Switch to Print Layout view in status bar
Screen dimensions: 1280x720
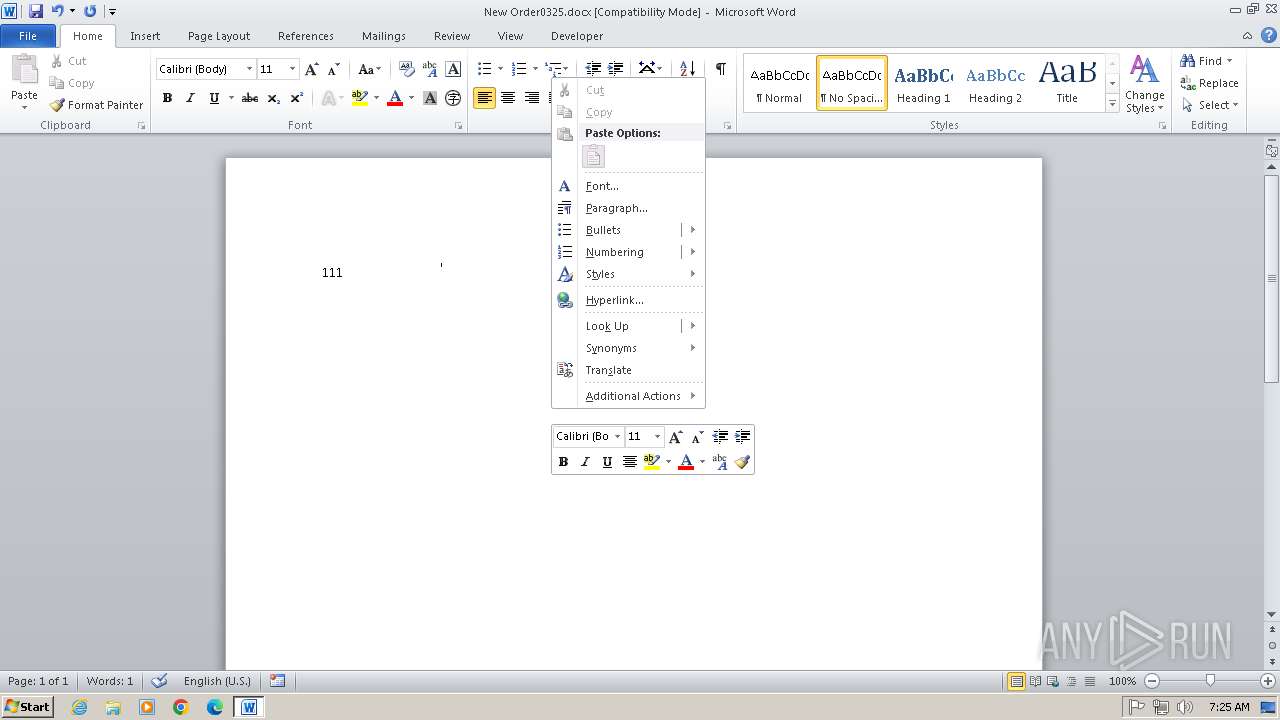(x=1017, y=681)
